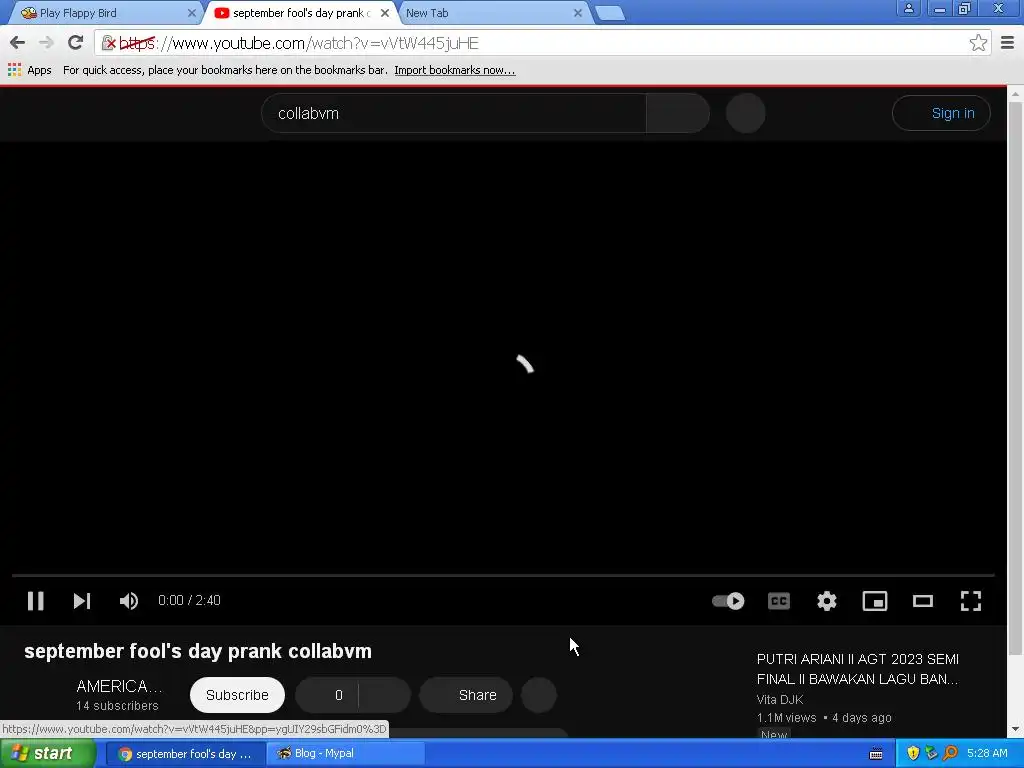
Task: Pause the video with the pause button
Action: click(36, 601)
